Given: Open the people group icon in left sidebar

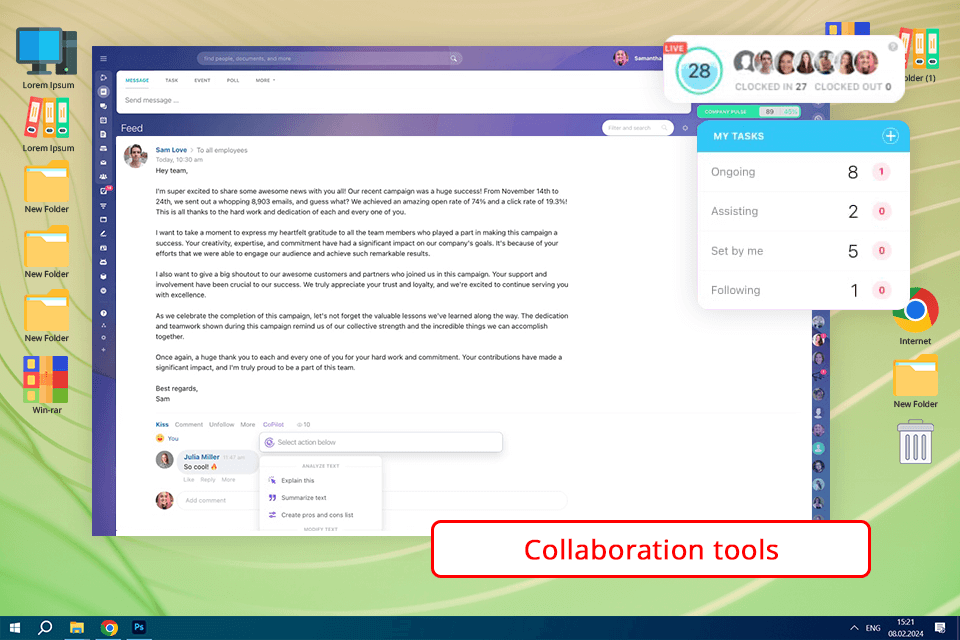Looking at the screenshot, I should coord(103,176).
